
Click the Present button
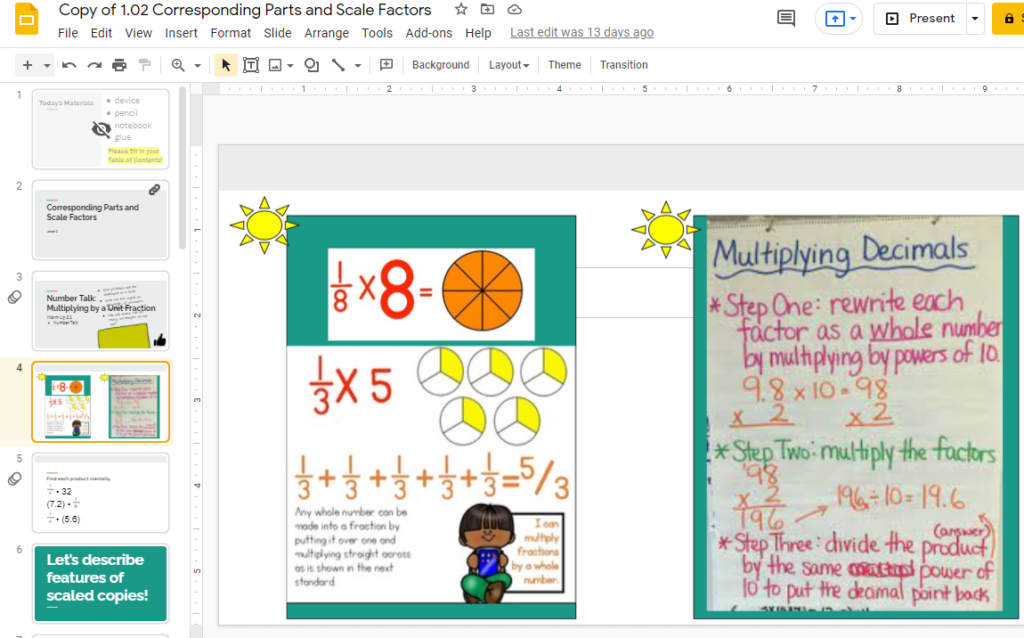click(x=920, y=18)
